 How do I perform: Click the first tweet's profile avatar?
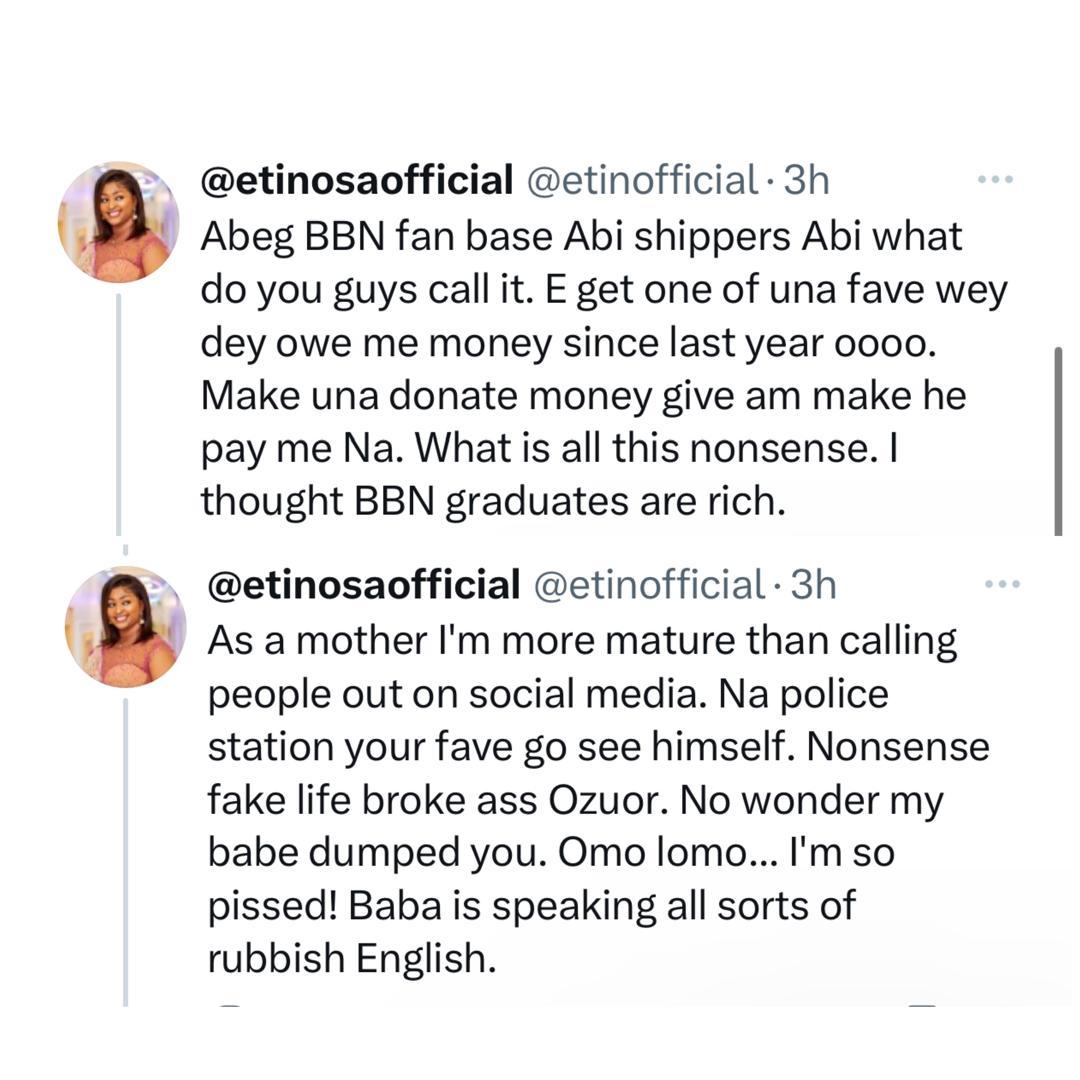118,222
